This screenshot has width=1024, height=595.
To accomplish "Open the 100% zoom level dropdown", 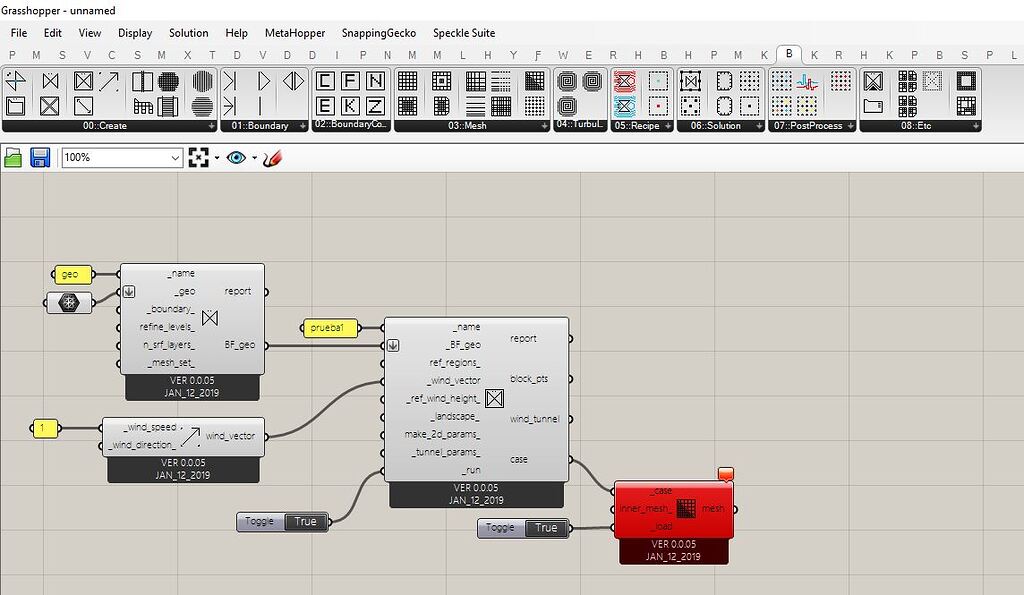I will 176,158.
